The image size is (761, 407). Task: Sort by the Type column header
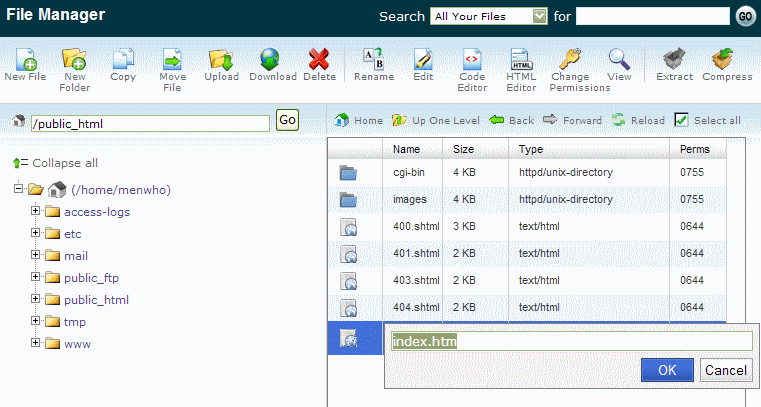point(530,149)
